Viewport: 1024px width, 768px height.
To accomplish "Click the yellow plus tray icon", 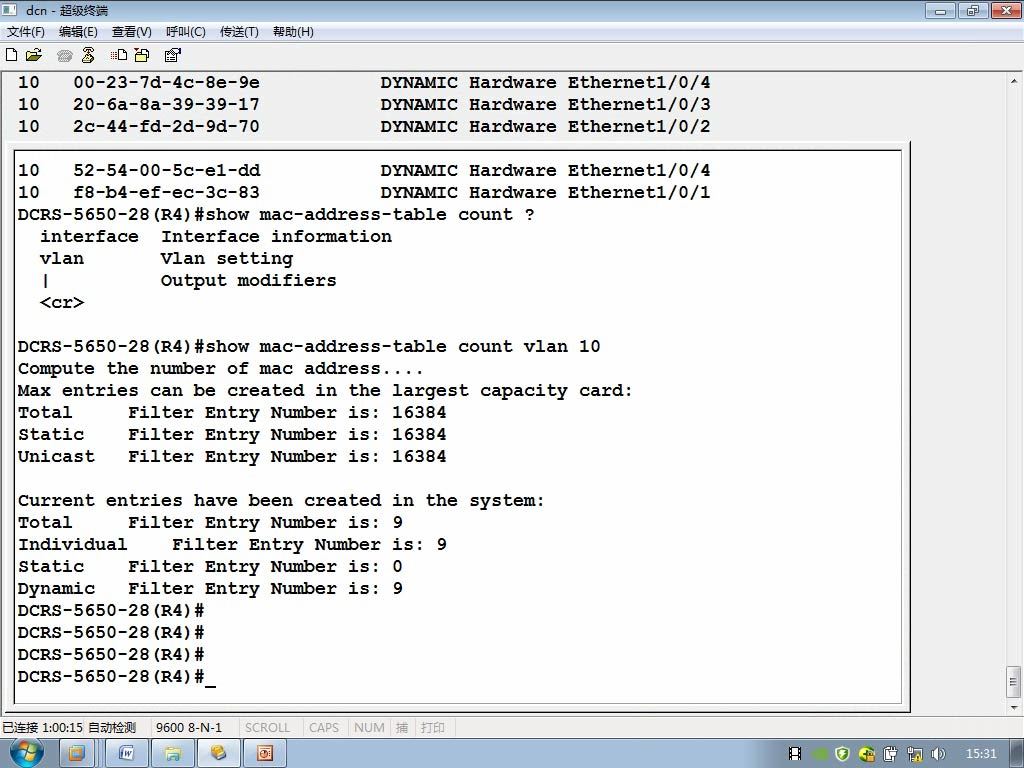I will coord(867,754).
